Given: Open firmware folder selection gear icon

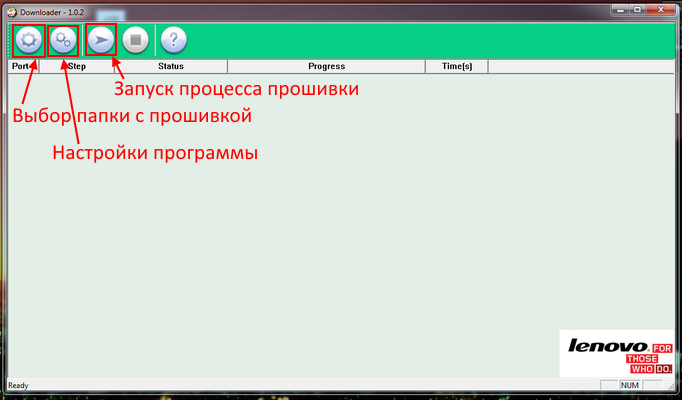Looking at the screenshot, I should [29, 40].
